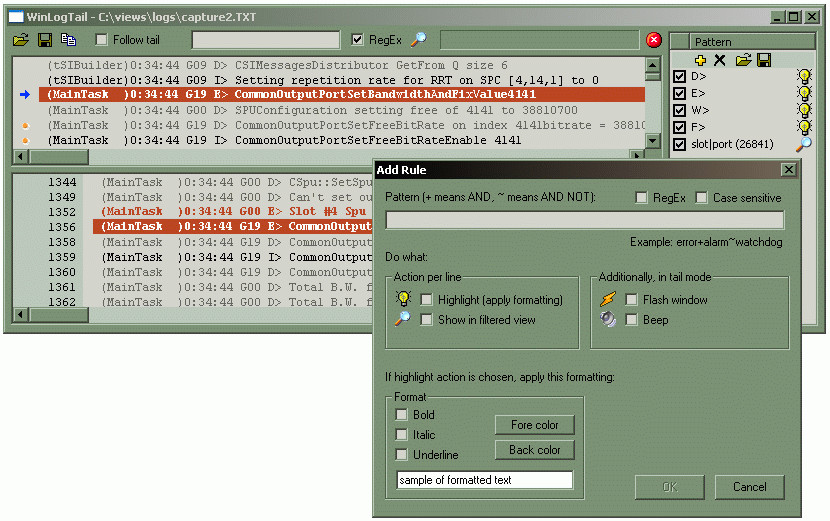Close the Add Rule dialog
This screenshot has height=521, width=830.
click(x=789, y=169)
